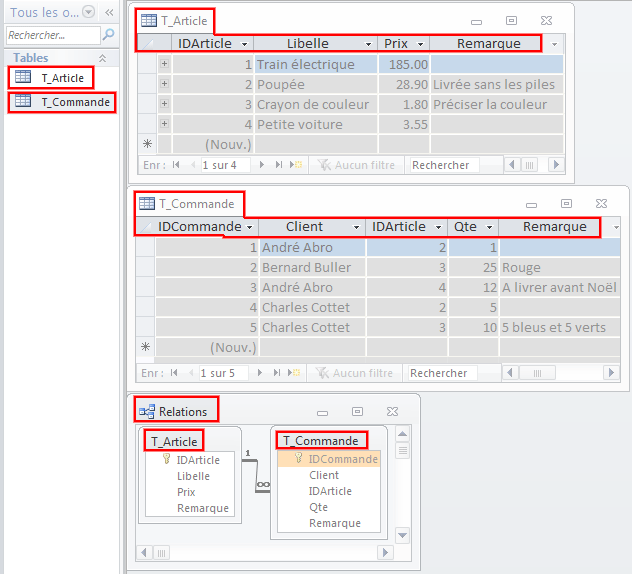The height and width of the screenshot is (574, 632).
Task: Select the 'Livrée sans les piles' cell
Action: [497, 85]
